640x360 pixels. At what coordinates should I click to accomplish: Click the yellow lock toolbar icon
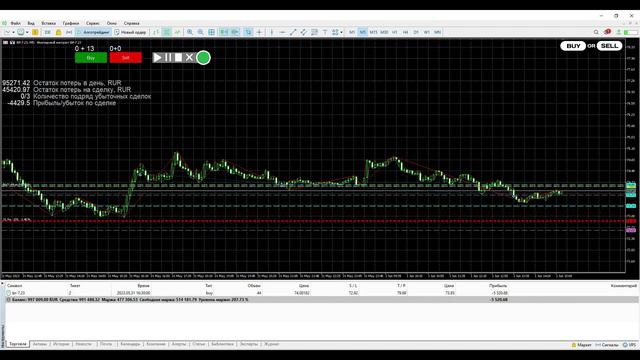pyautogui.click(x=58, y=32)
